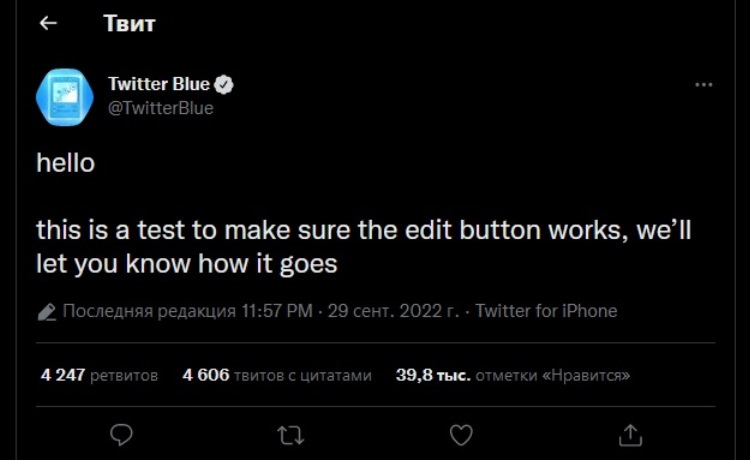The width and height of the screenshot is (750, 460).
Task: Show 39,8 тыс. отметки «Нравится»
Action: click(x=513, y=375)
